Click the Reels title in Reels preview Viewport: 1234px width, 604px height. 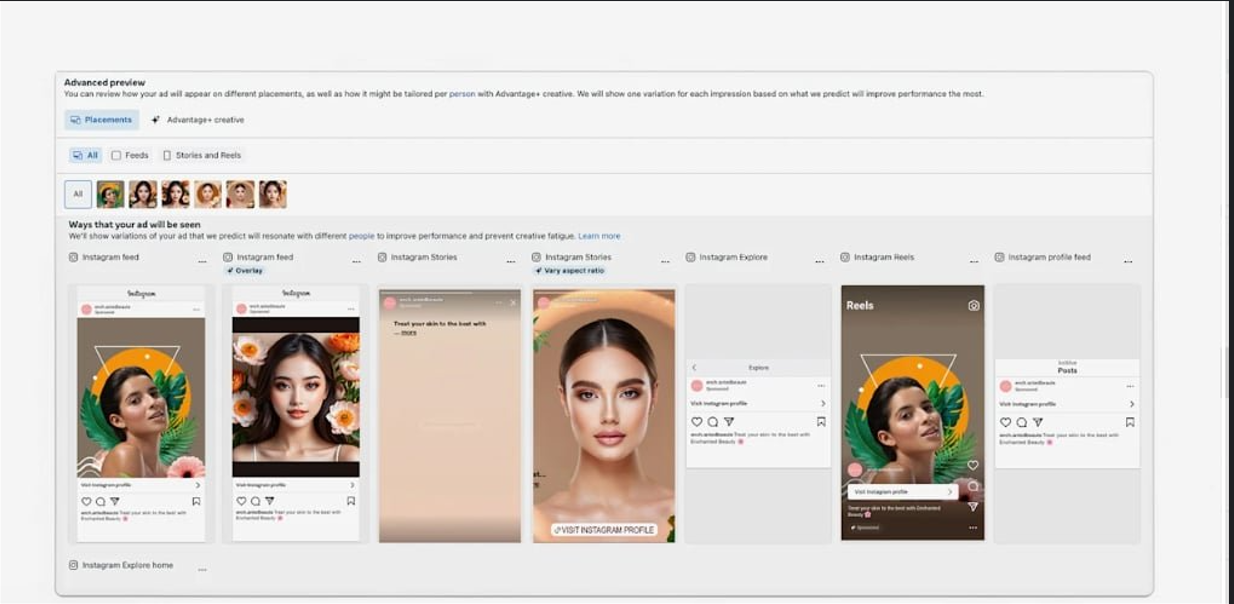point(860,306)
